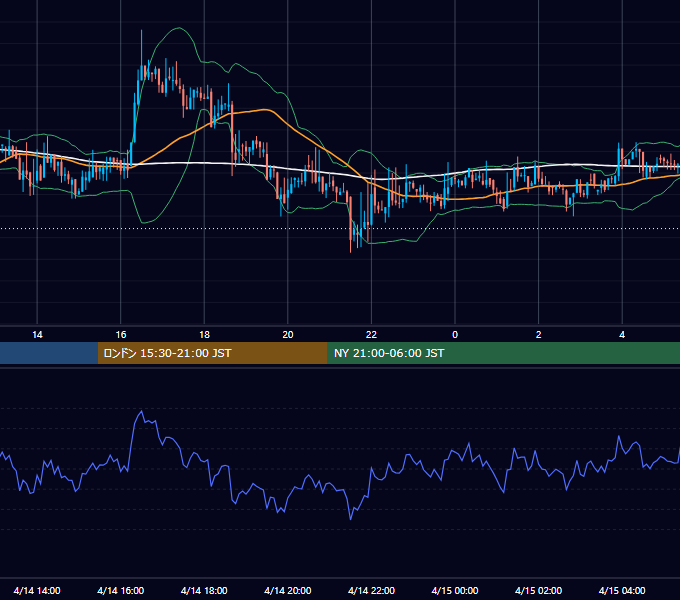This screenshot has height=600, width=680.
Task: Click the upper Bollinger band peak after 16:00
Action: [178, 28]
